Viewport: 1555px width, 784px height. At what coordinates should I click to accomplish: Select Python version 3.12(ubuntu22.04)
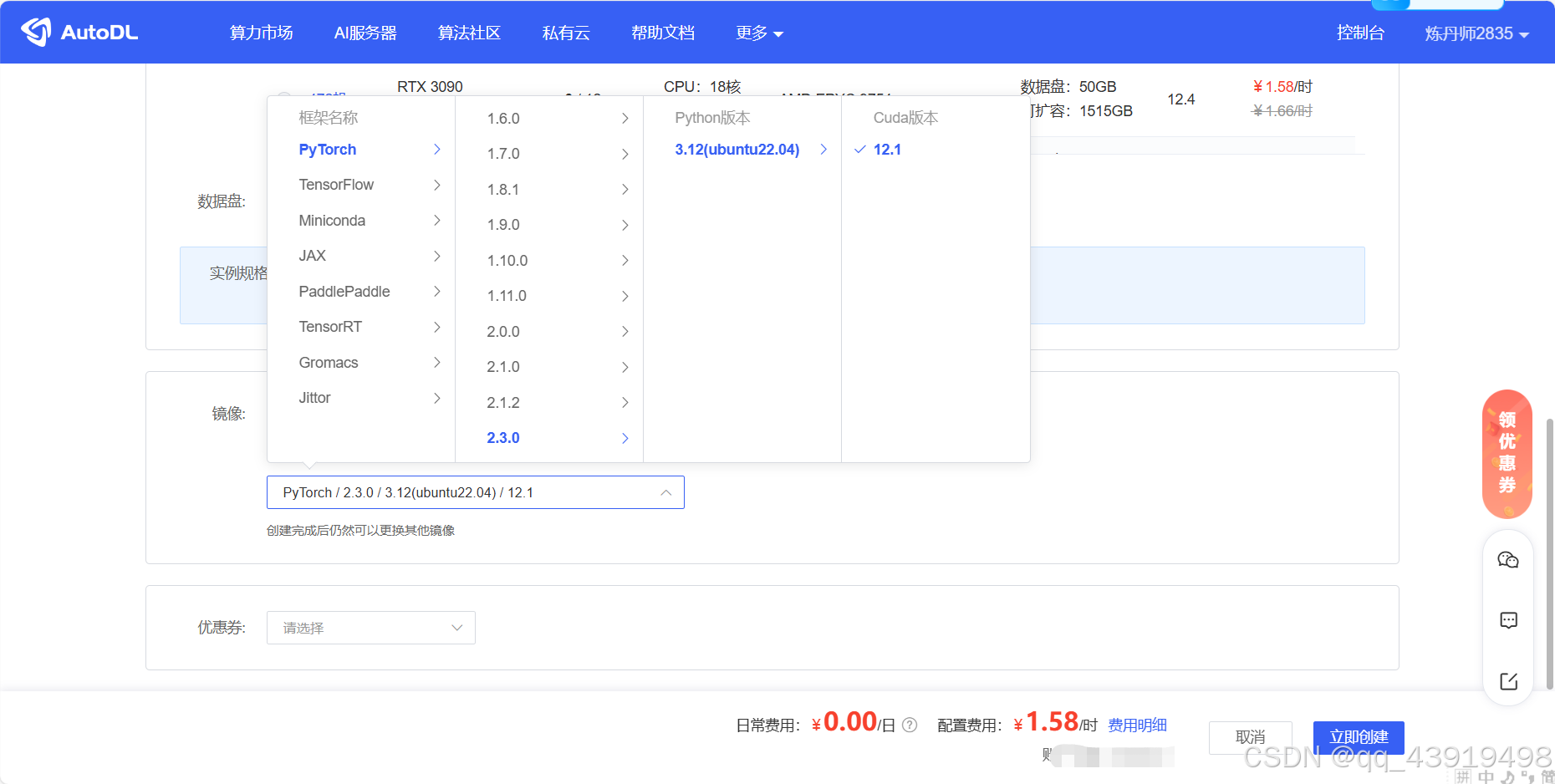(x=742, y=150)
